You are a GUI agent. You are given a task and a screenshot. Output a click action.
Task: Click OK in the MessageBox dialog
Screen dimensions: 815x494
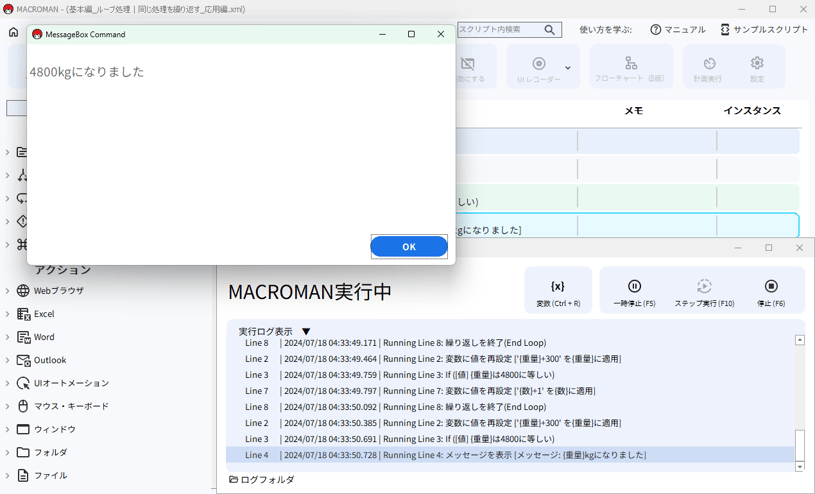(x=409, y=247)
